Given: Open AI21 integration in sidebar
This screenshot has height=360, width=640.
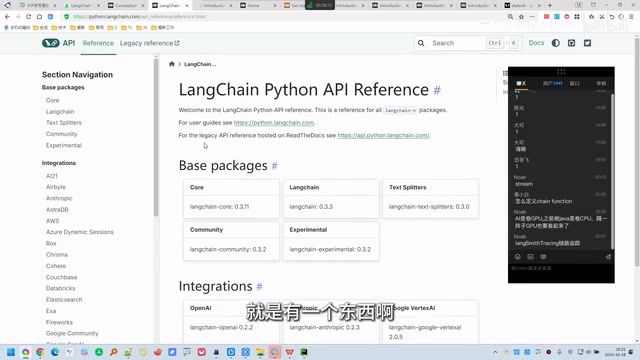Looking at the screenshot, I should [52, 176].
